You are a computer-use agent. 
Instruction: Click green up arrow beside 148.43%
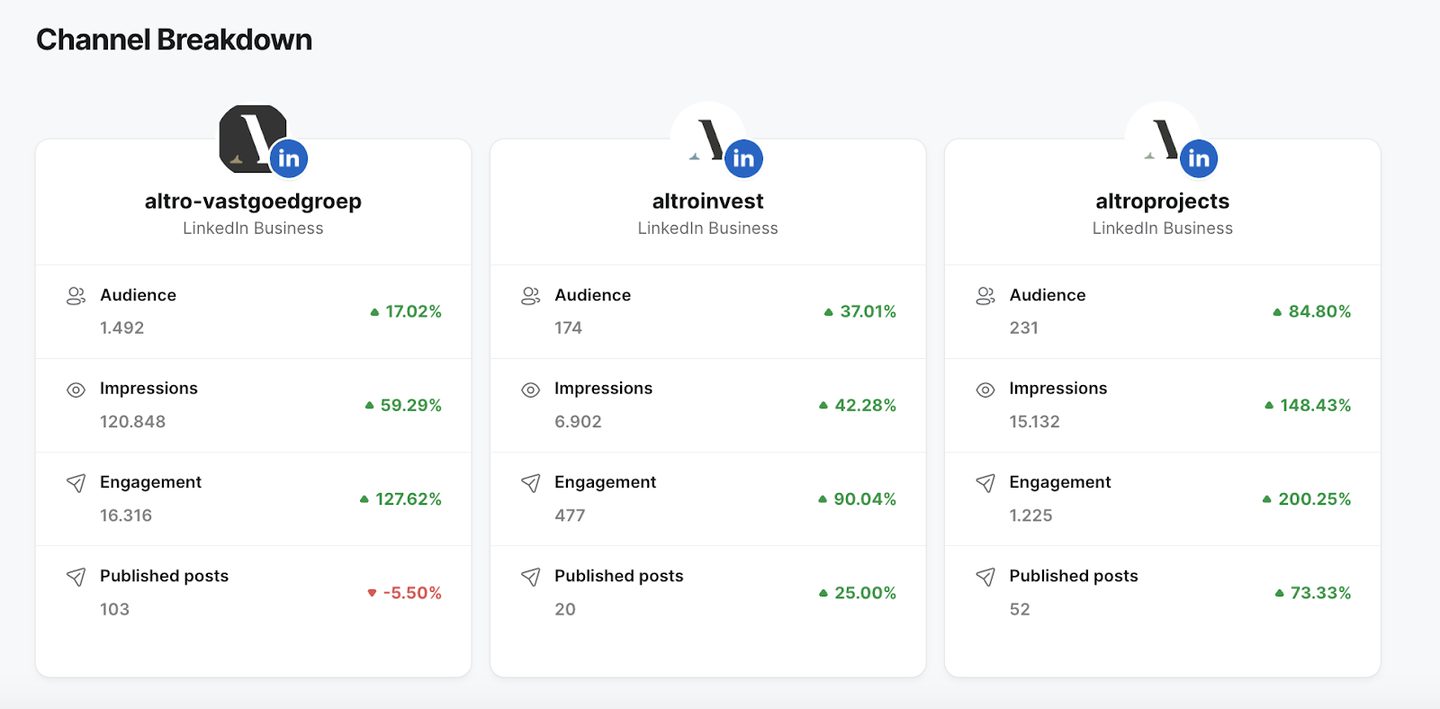click(1270, 406)
